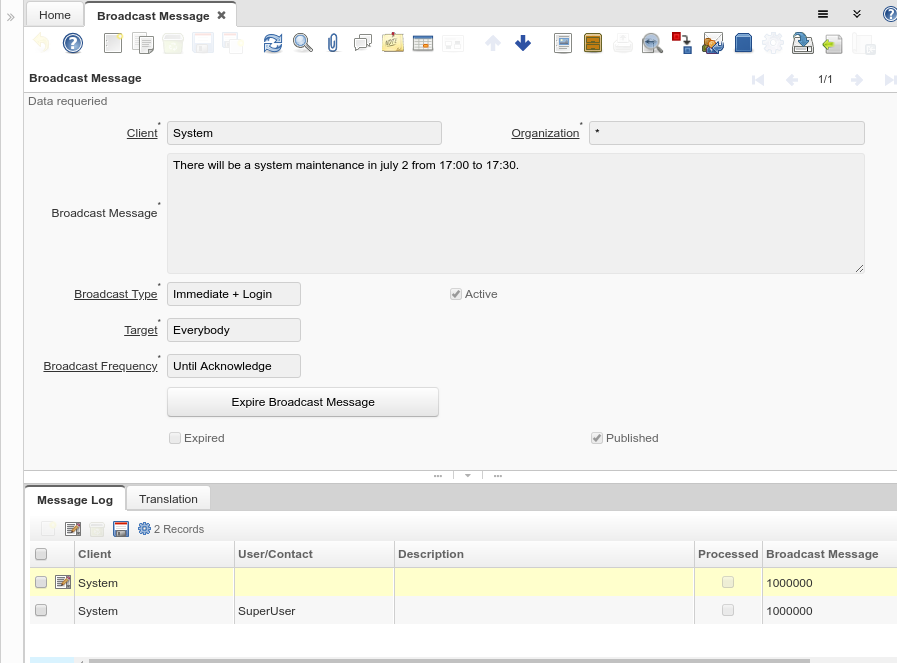Collapse the detail pane using the splitter arrow
This screenshot has height=663, width=897.
467,476
